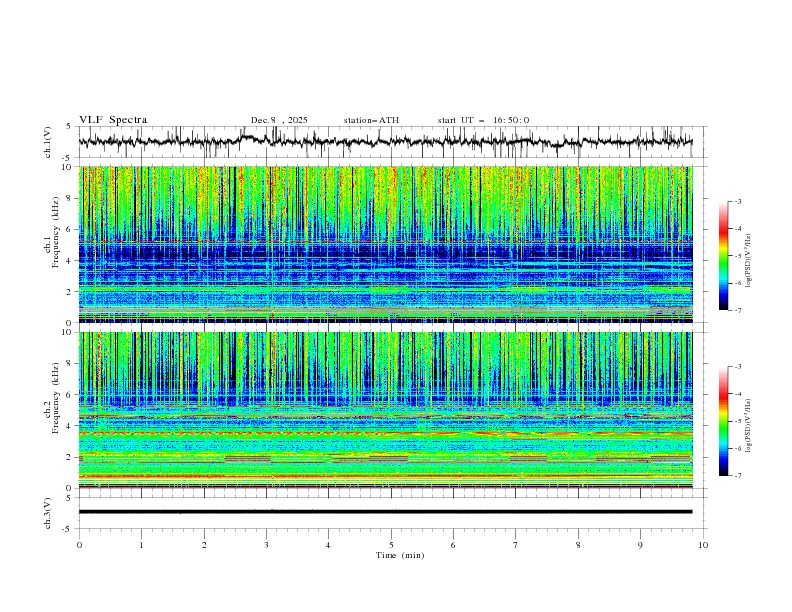Screen dimensions: 792x612
Task: Select the Dec. 8, 2025 date label
Action: 279,120
